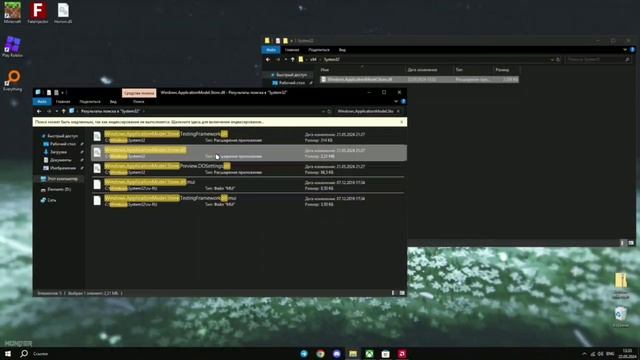Select the 2,21 МБ Store.dll search result
Screen dimensions: 640x360
tap(248, 153)
